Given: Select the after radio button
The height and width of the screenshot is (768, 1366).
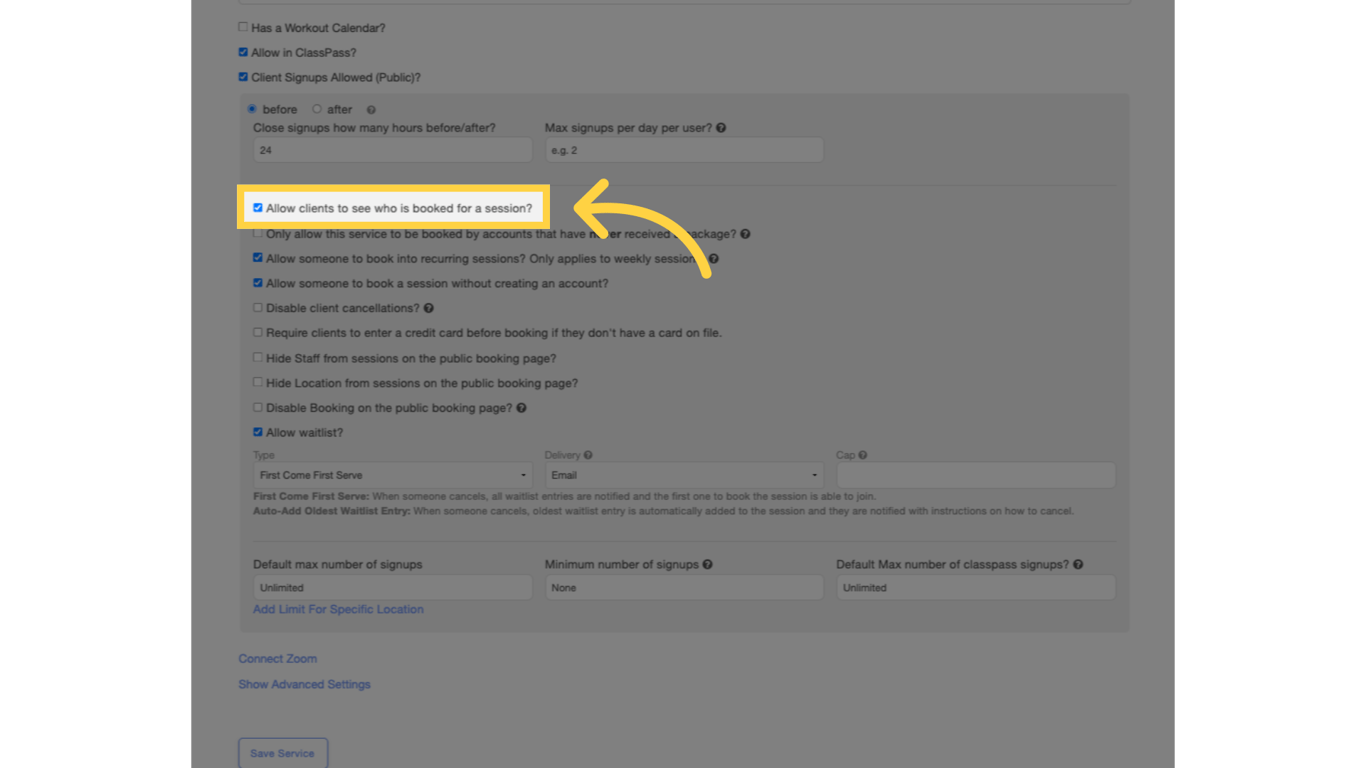Looking at the screenshot, I should click(x=316, y=109).
